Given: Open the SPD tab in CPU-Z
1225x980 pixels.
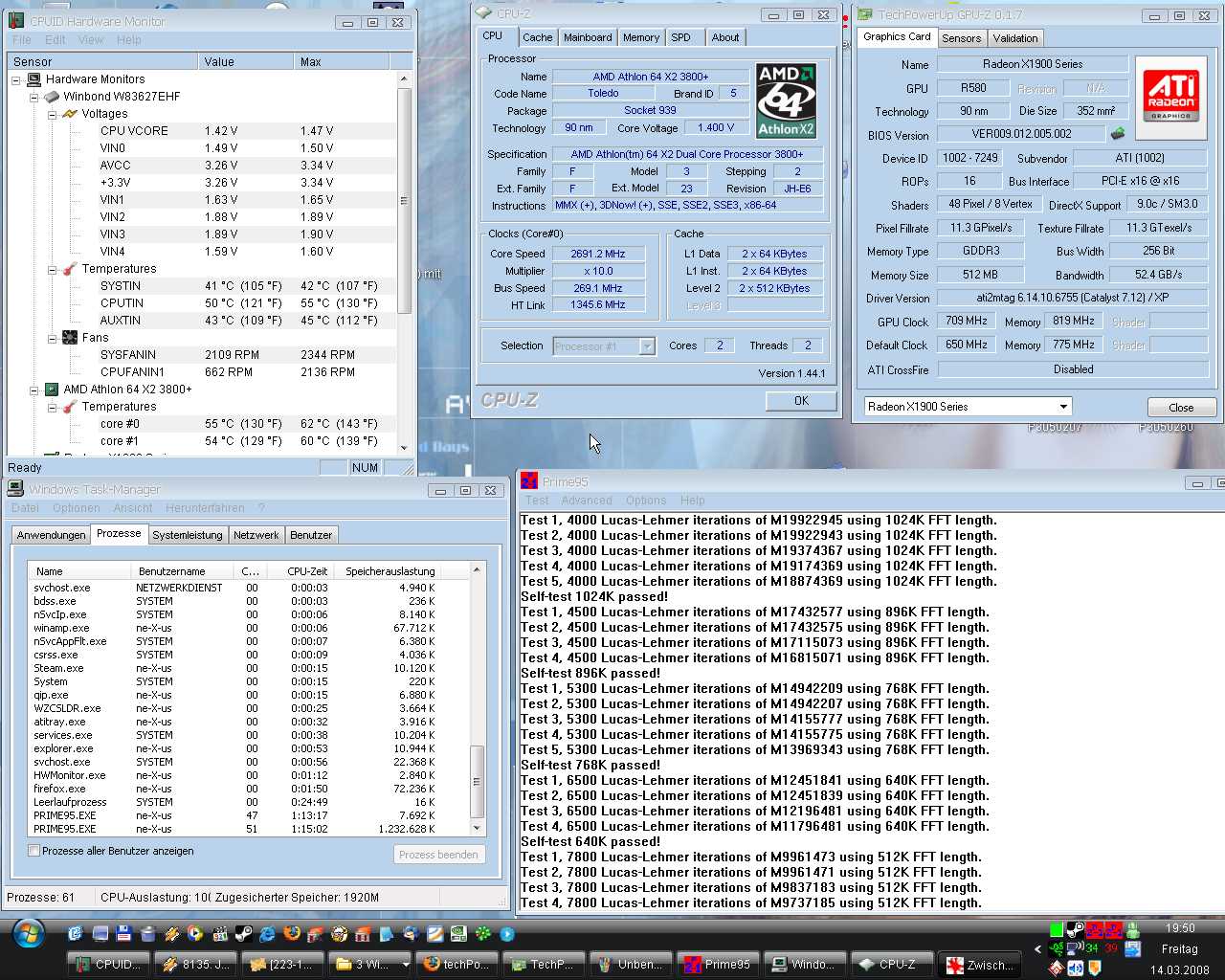Looking at the screenshot, I should (680, 37).
